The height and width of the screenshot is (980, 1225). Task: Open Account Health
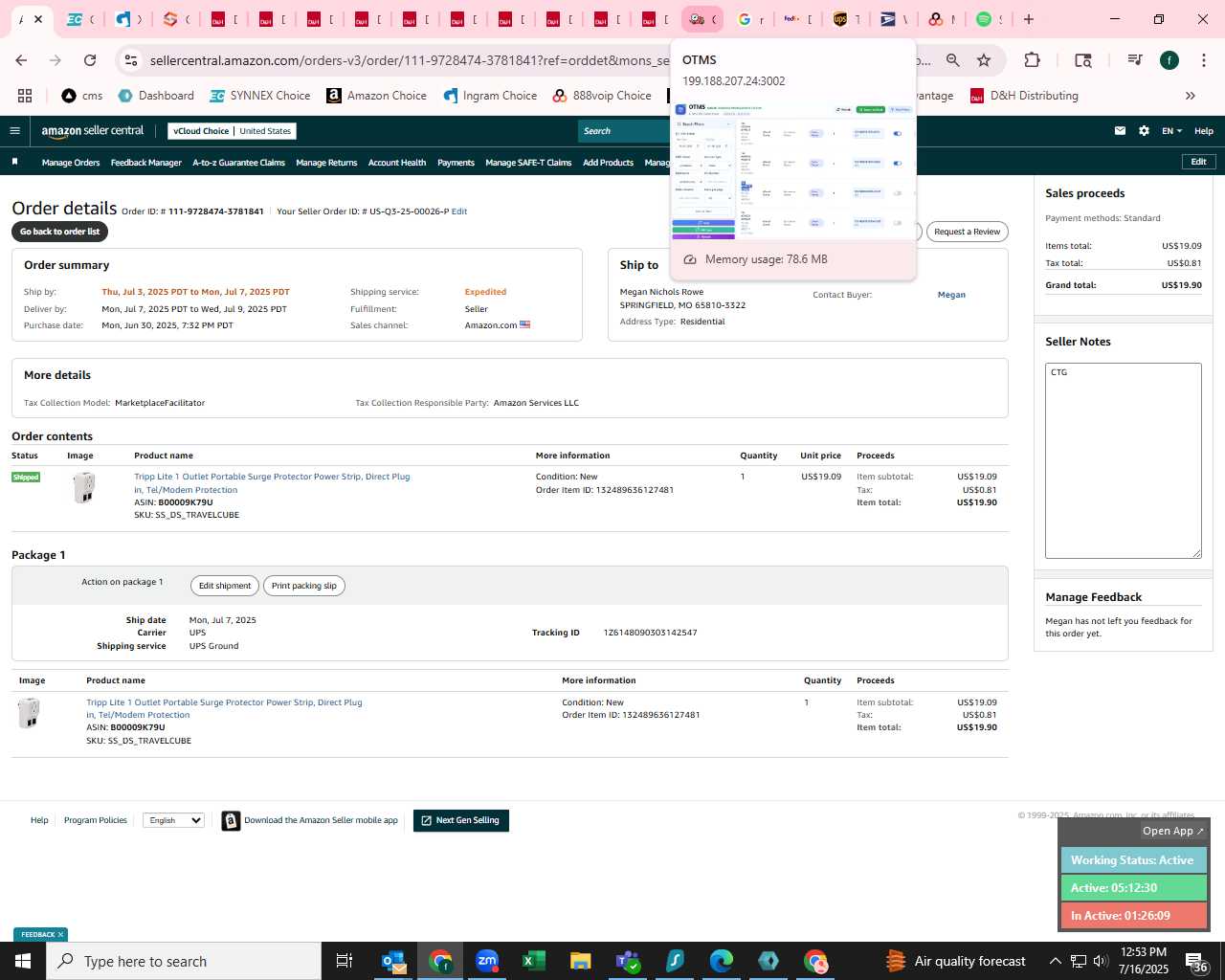(x=397, y=163)
